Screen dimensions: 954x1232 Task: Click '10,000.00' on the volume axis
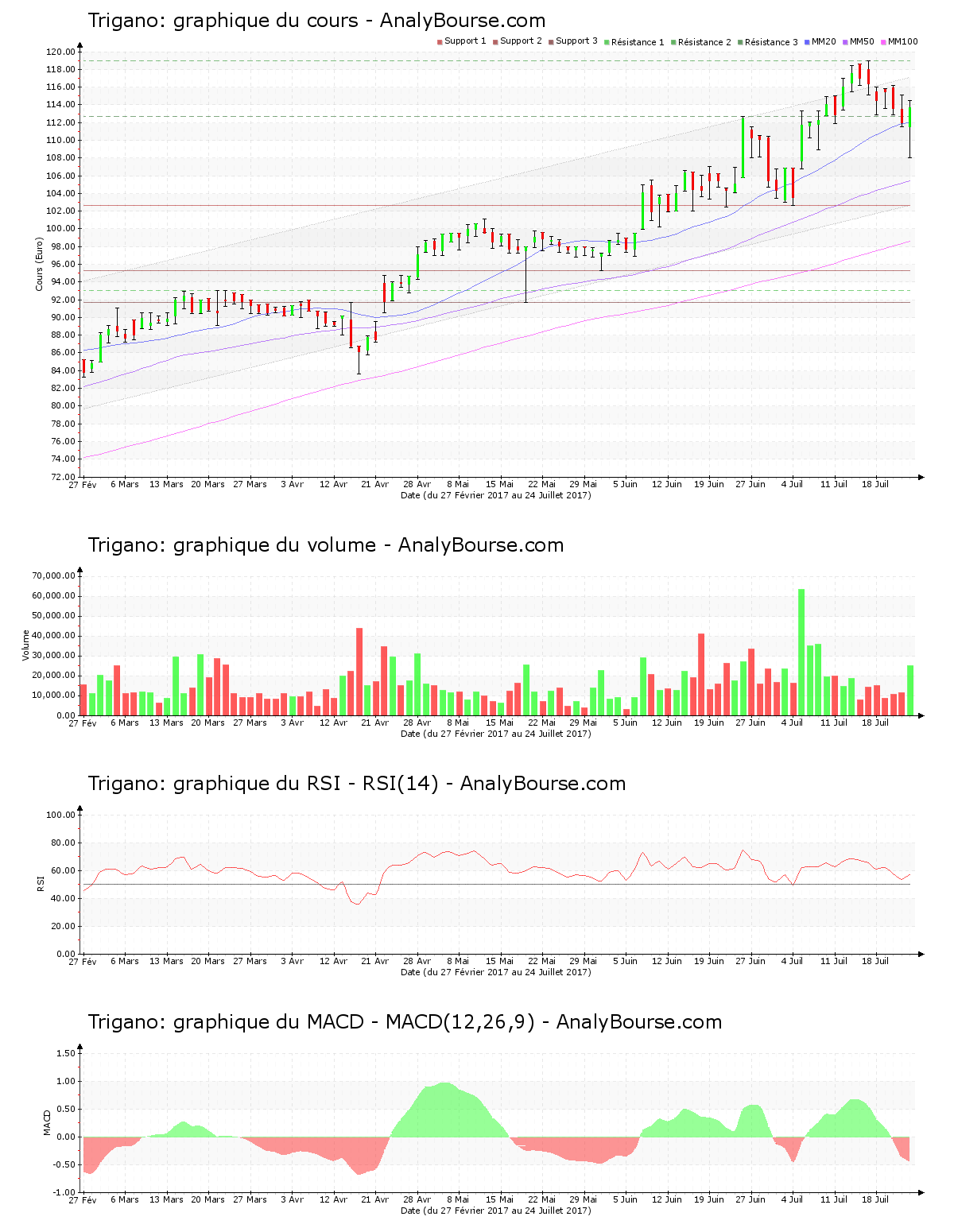[54, 695]
